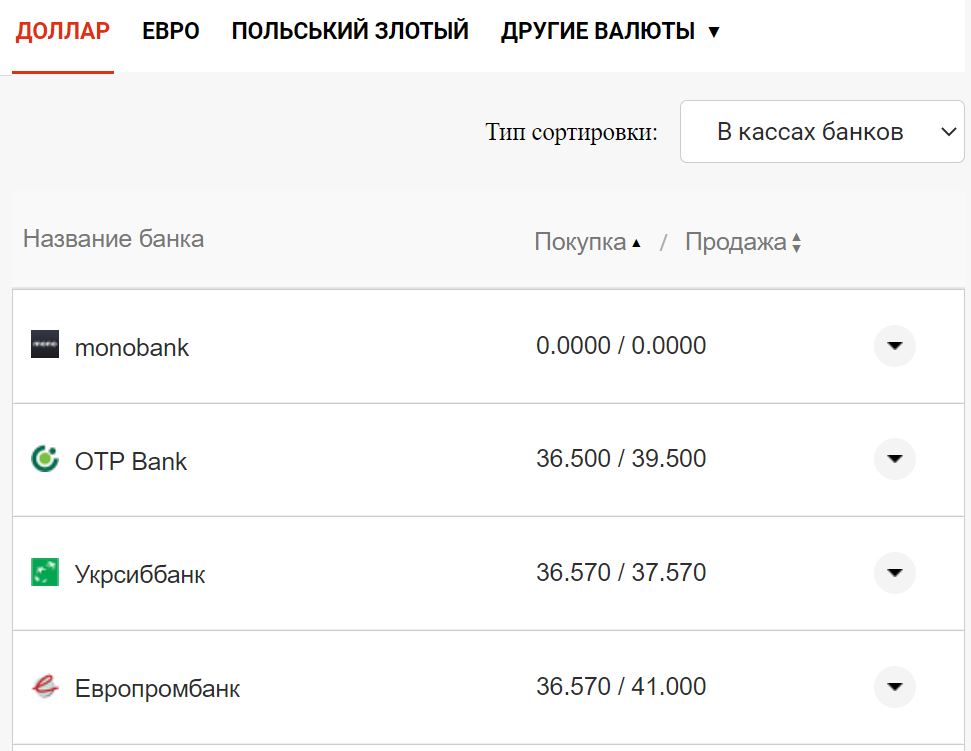
Task: Click the Укрсиббанк logo icon
Action: 46,574
